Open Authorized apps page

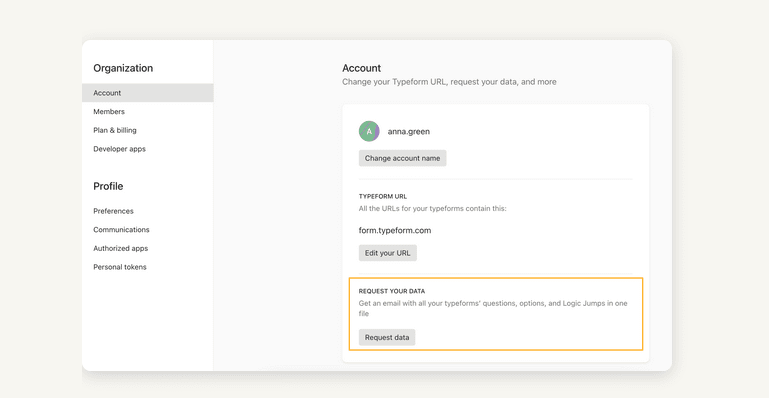point(120,249)
